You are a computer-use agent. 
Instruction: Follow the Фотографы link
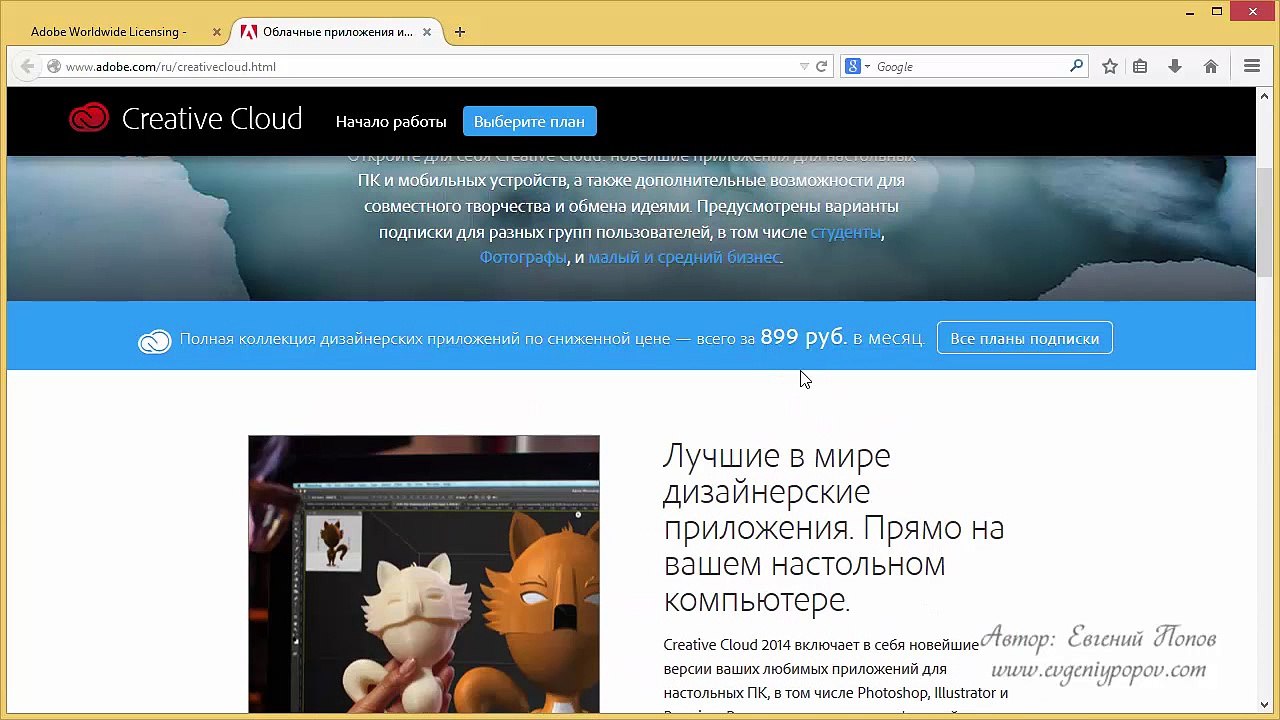coord(523,257)
